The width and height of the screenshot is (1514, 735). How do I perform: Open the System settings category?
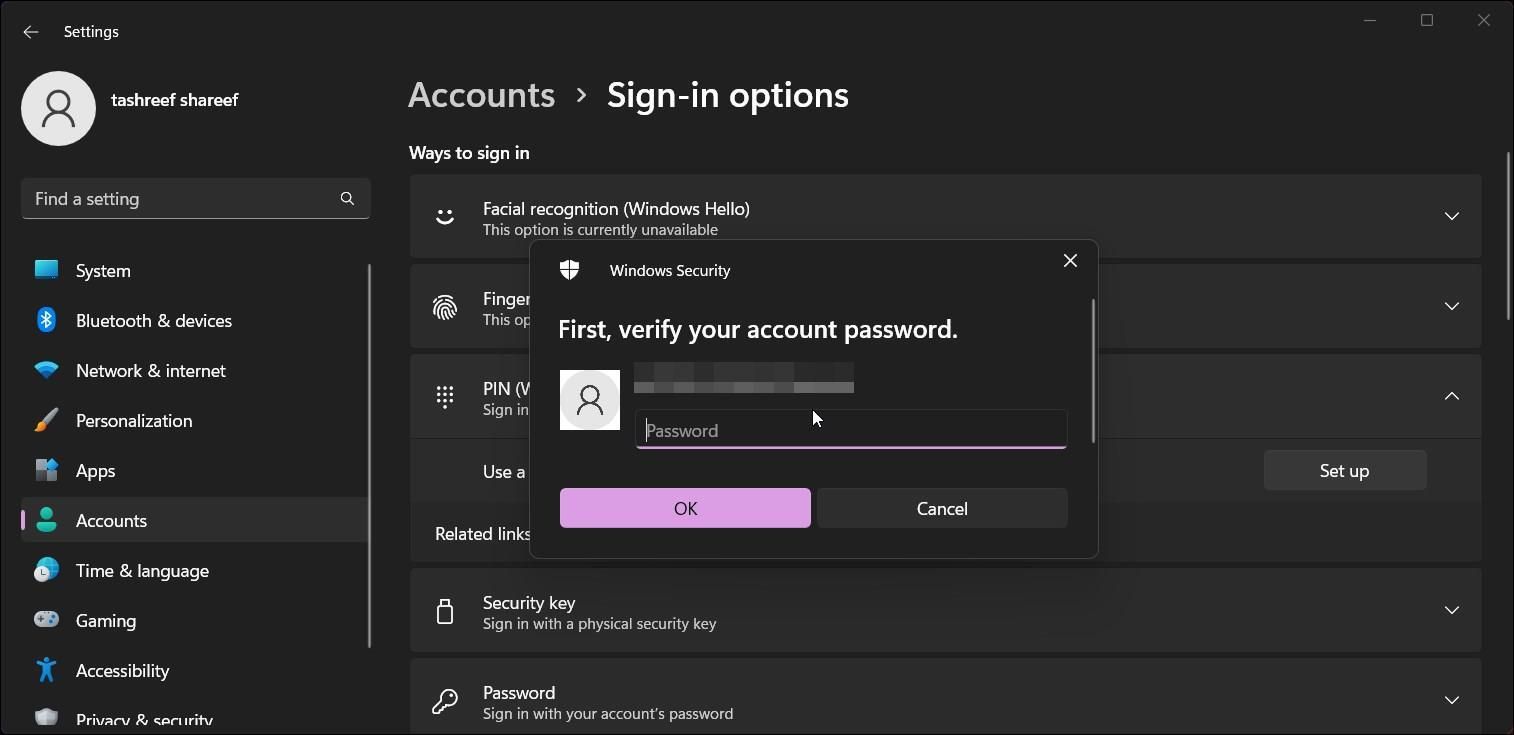pyautogui.click(x=103, y=271)
